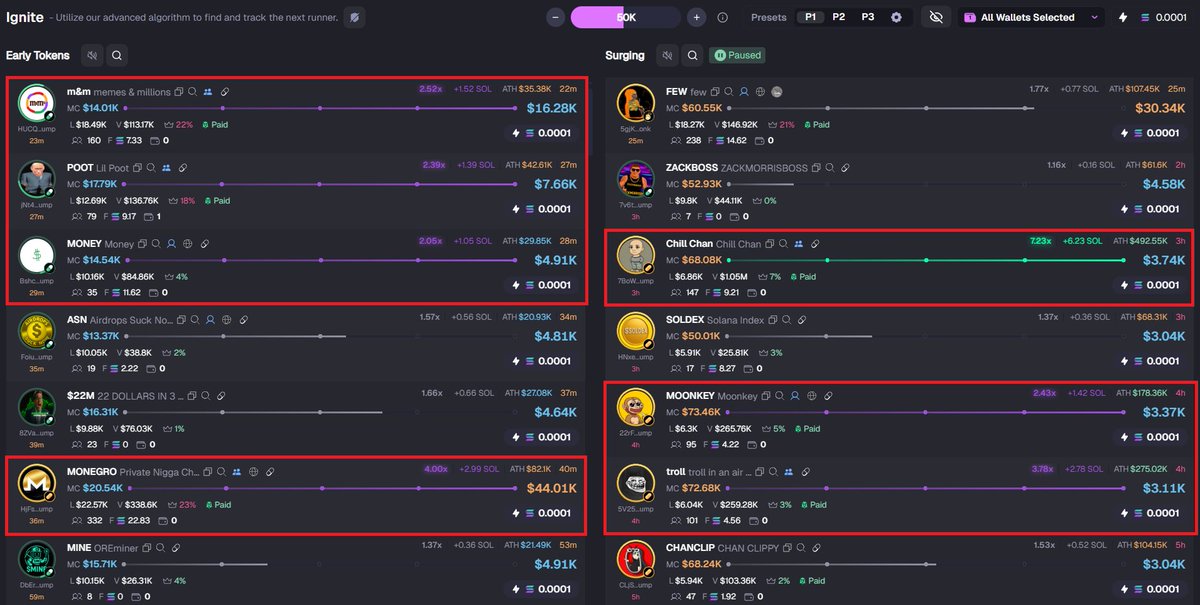Open the All Wallets Selected dropdown
Screen dimensions: 1200x605
pyautogui.click(x=1031, y=17)
